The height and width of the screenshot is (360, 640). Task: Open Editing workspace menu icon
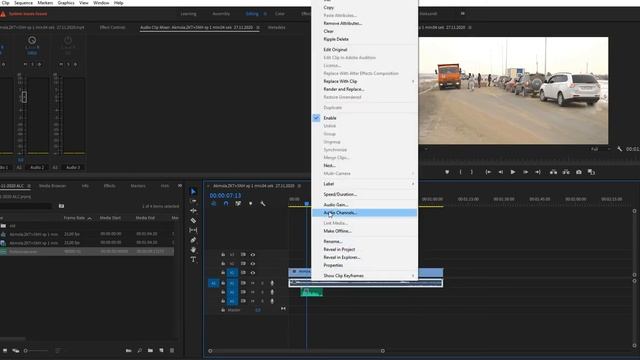265,14
